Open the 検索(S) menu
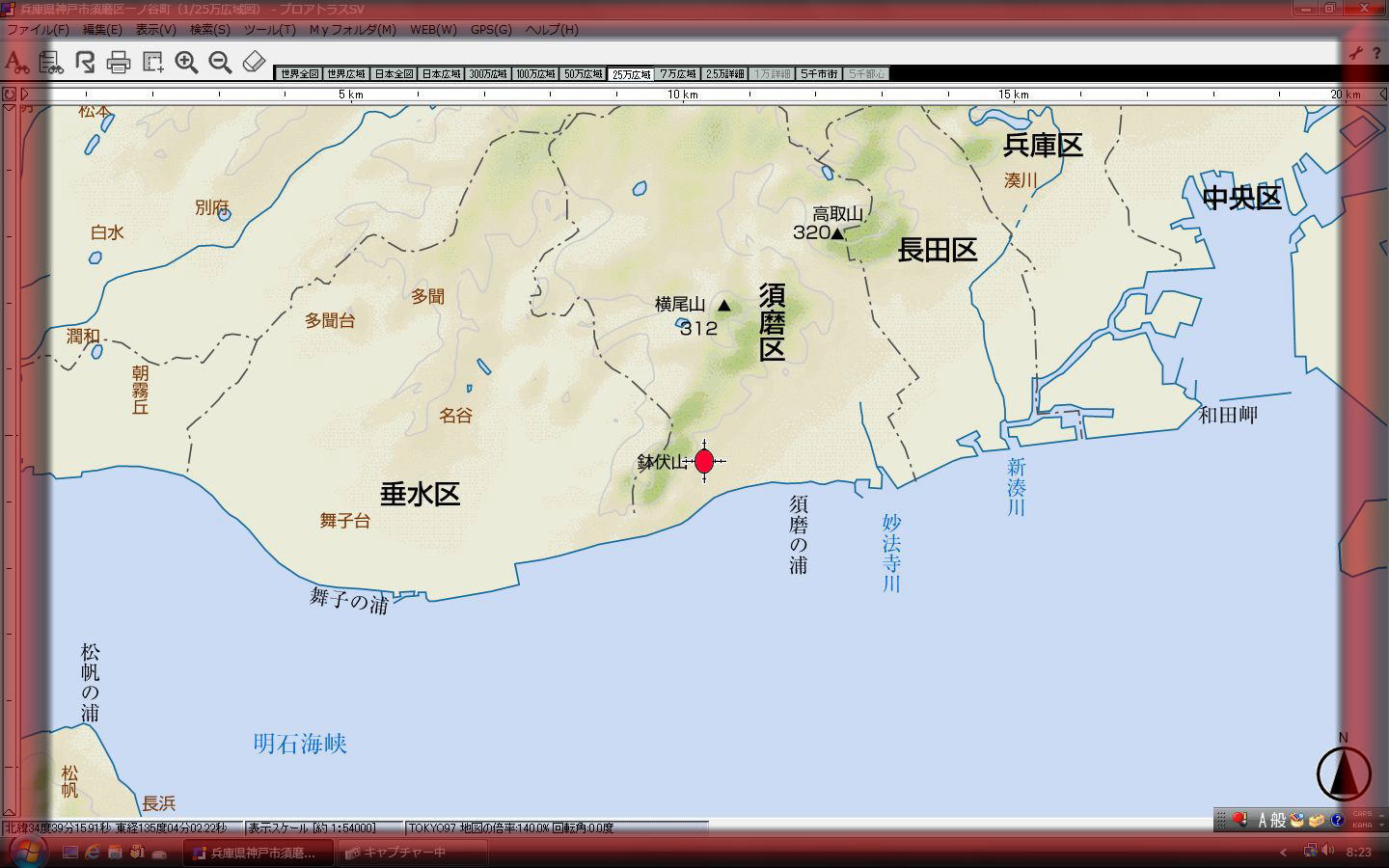 (x=209, y=30)
